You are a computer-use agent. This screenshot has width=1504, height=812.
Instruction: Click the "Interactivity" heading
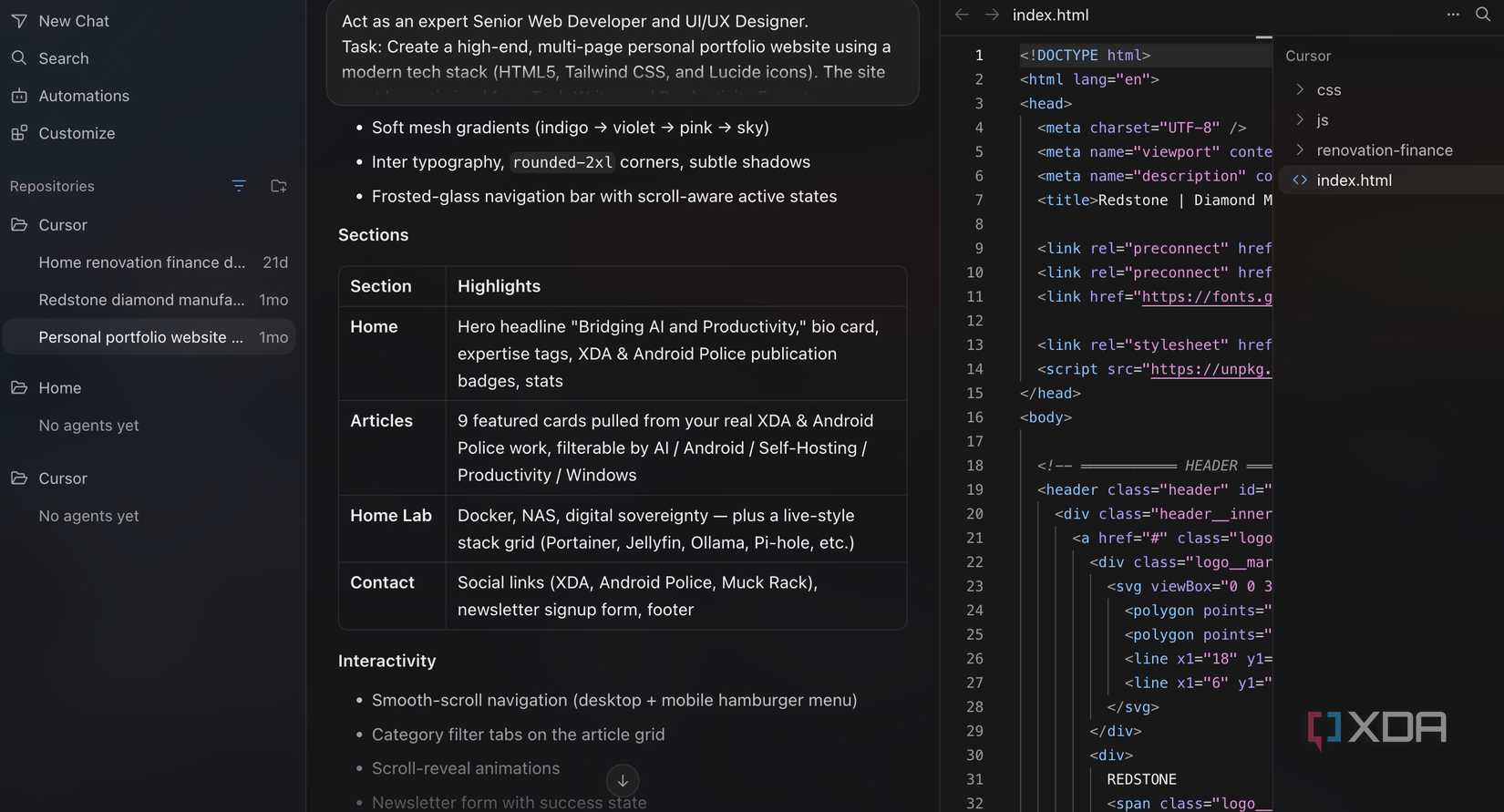(x=387, y=662)
